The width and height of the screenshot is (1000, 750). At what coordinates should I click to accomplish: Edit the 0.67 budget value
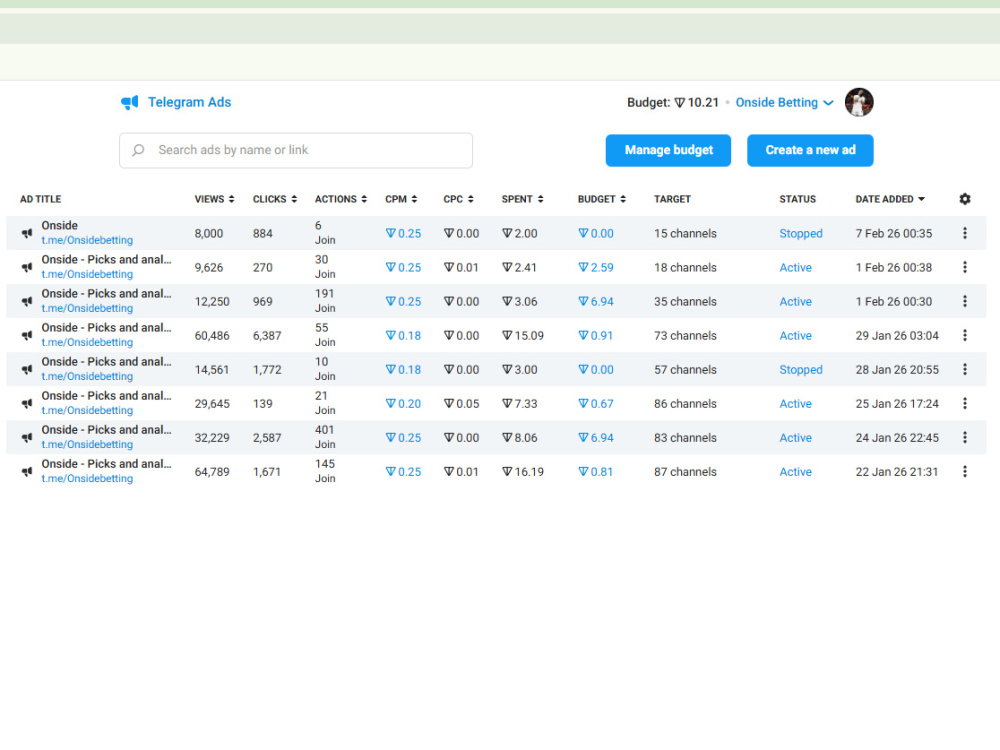(596, 404)
